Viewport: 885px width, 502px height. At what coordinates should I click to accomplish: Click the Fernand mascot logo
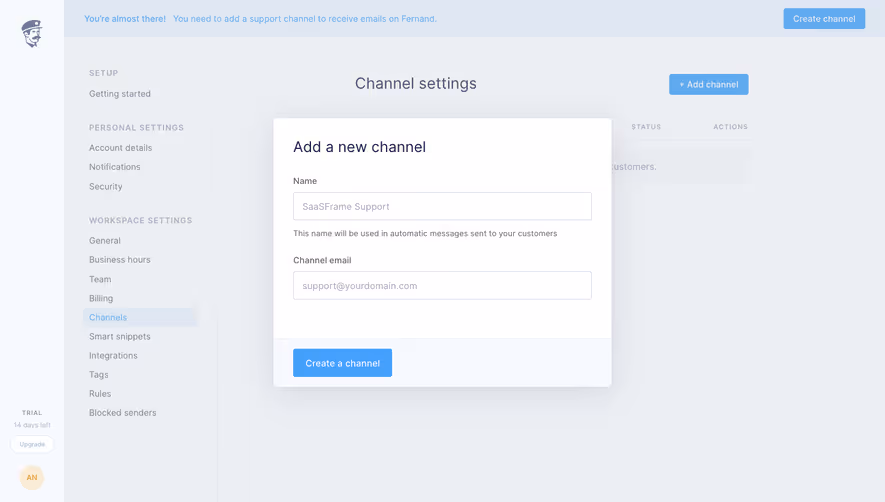(x=32, y=34)
